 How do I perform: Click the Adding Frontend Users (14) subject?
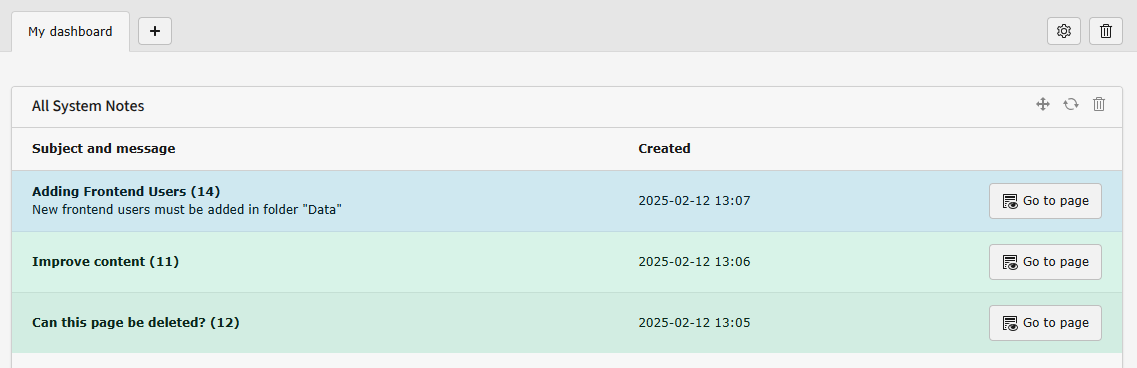[126, 192]
